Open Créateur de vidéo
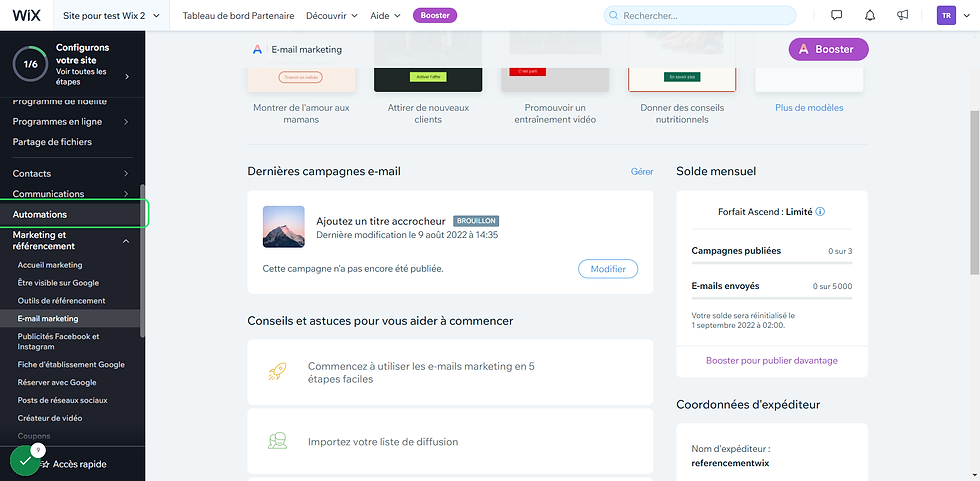This screenshot has width=980, height=481. [50, 418]
